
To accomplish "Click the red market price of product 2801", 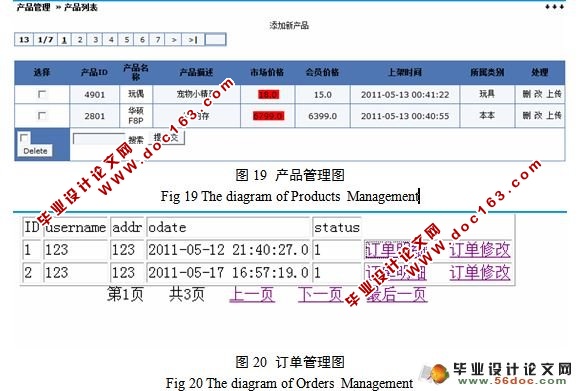I will click(268, 116).
